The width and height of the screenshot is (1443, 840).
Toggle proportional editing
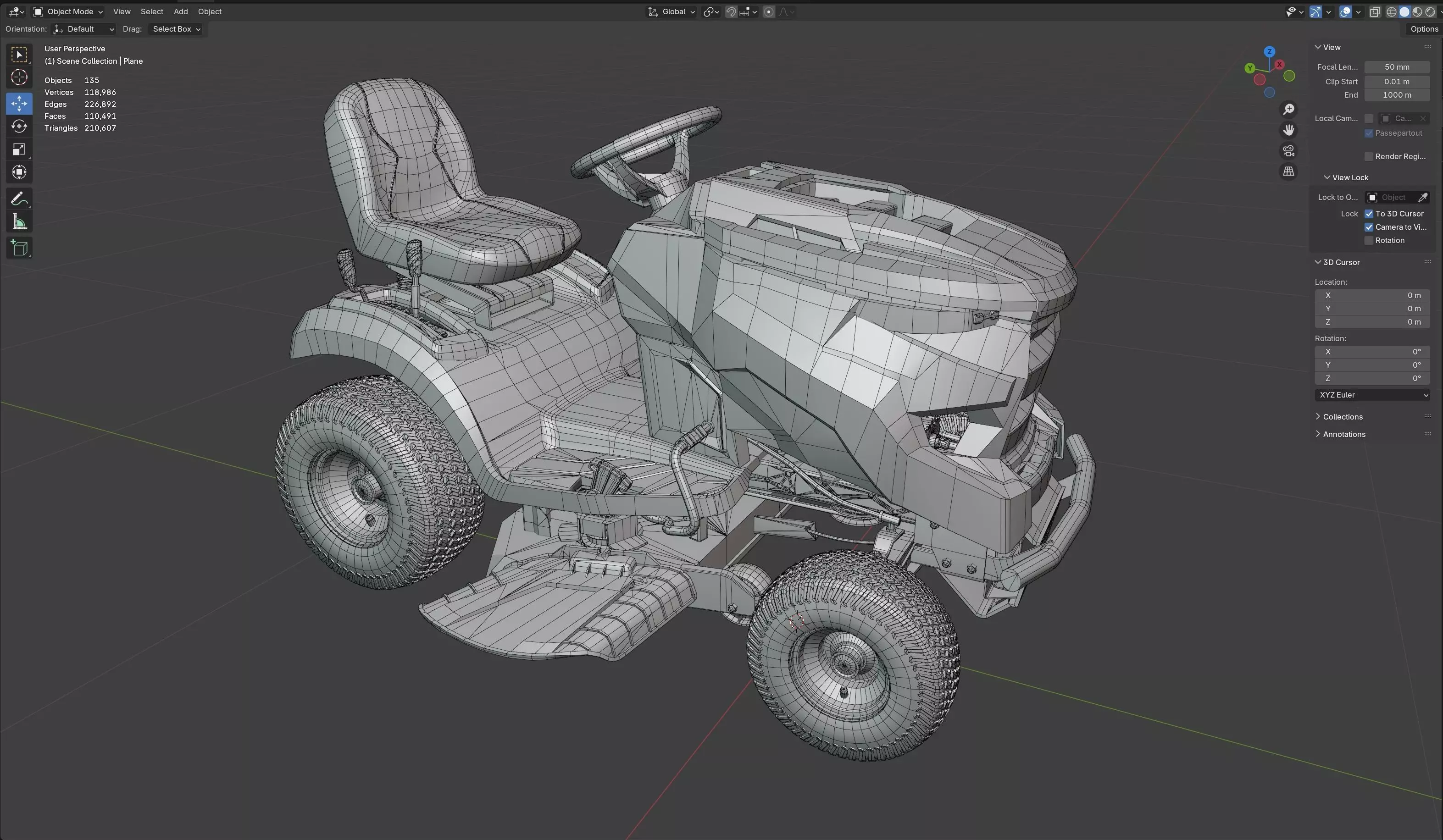pyautogui.click(x=769, y=12)
